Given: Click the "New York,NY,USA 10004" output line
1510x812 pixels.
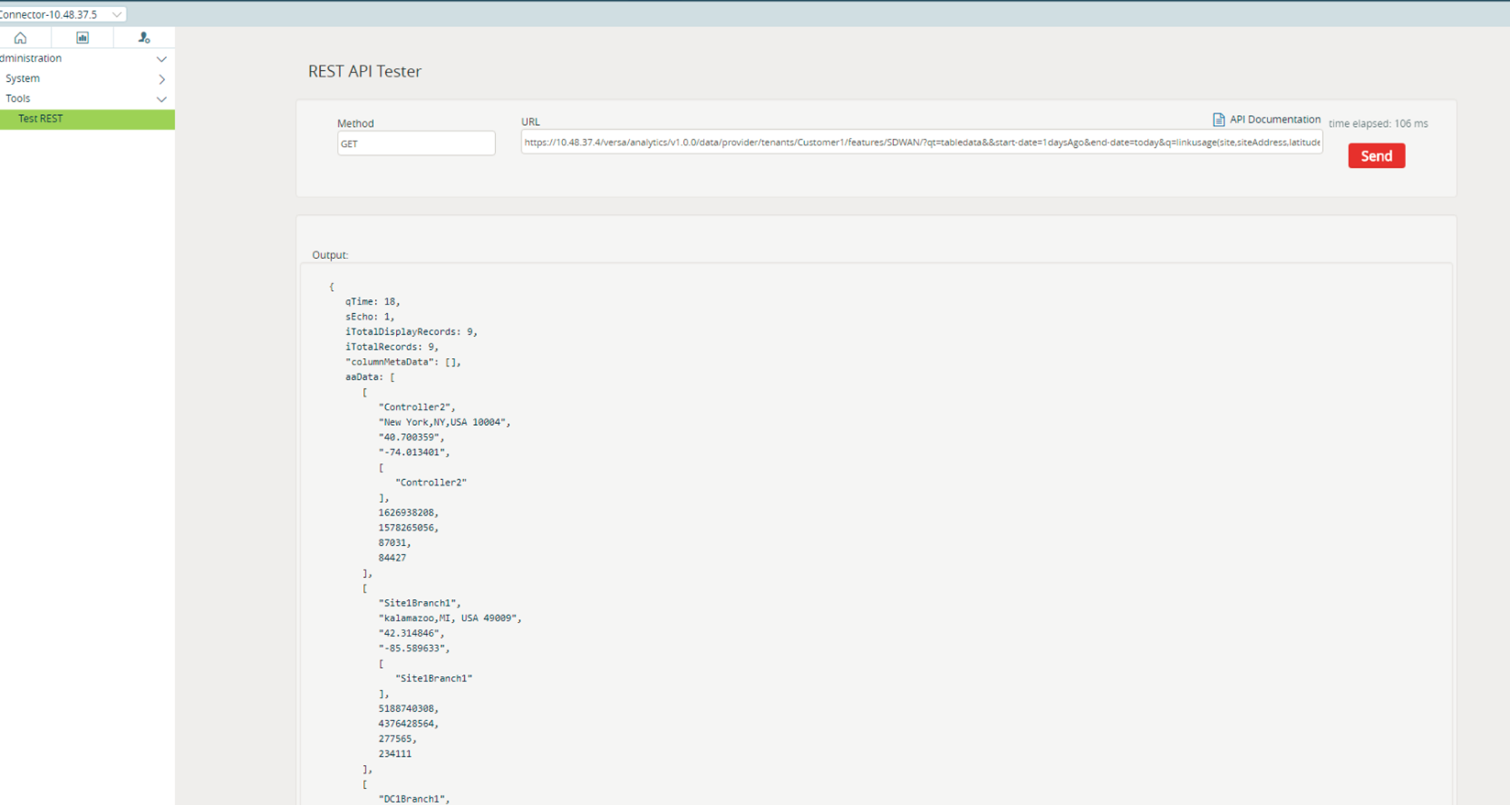Looking at the screenshot, I should click(x=444, y=422).
